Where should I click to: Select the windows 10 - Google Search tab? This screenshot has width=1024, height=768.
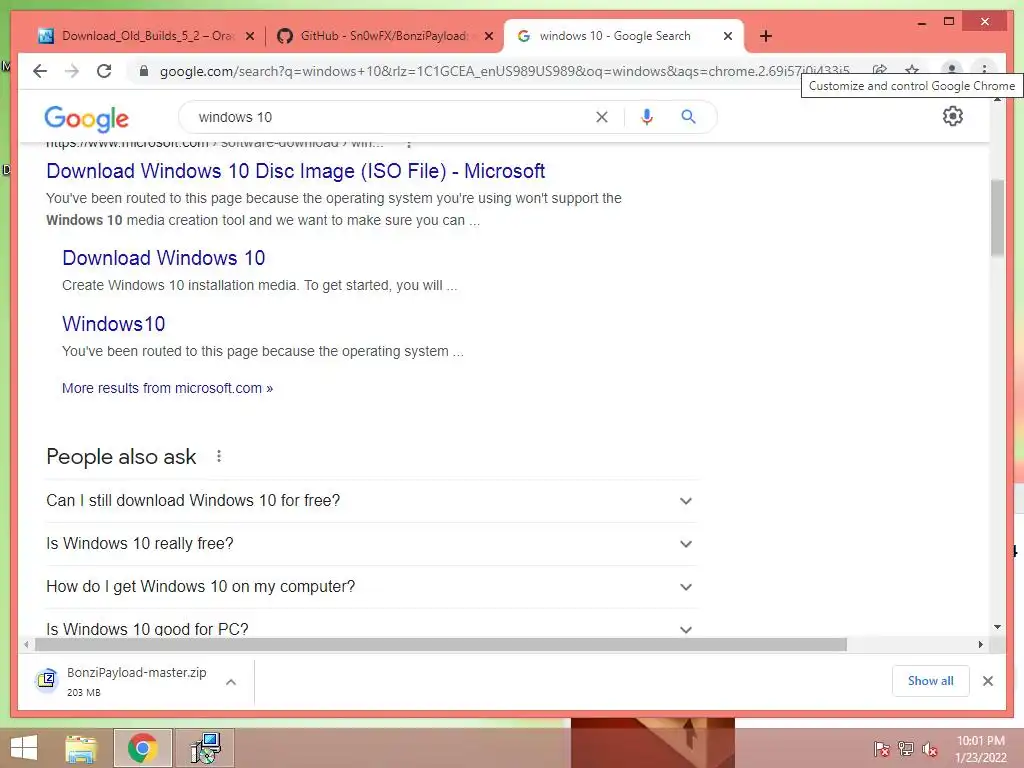tap(615, 36)
